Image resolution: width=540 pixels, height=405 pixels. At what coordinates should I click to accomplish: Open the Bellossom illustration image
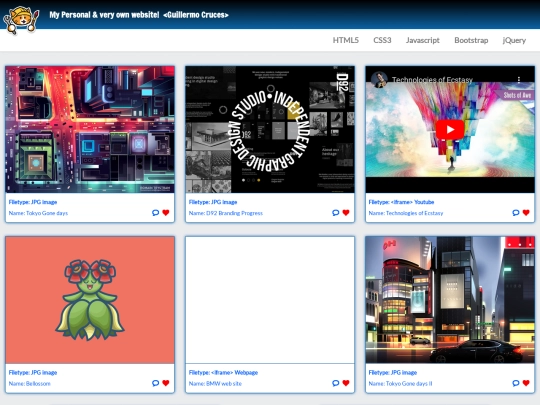pyautogui.click(x=90, y=300)
